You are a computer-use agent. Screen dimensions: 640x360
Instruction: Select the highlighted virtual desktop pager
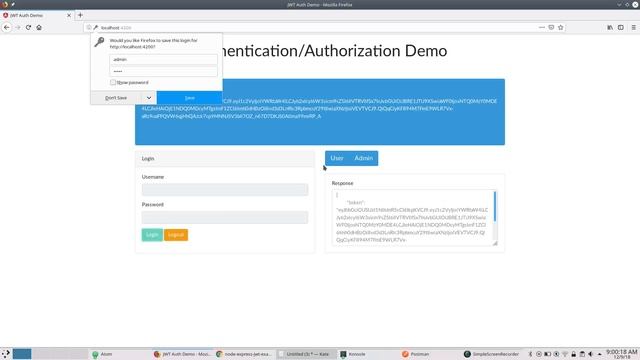(22, 354)
